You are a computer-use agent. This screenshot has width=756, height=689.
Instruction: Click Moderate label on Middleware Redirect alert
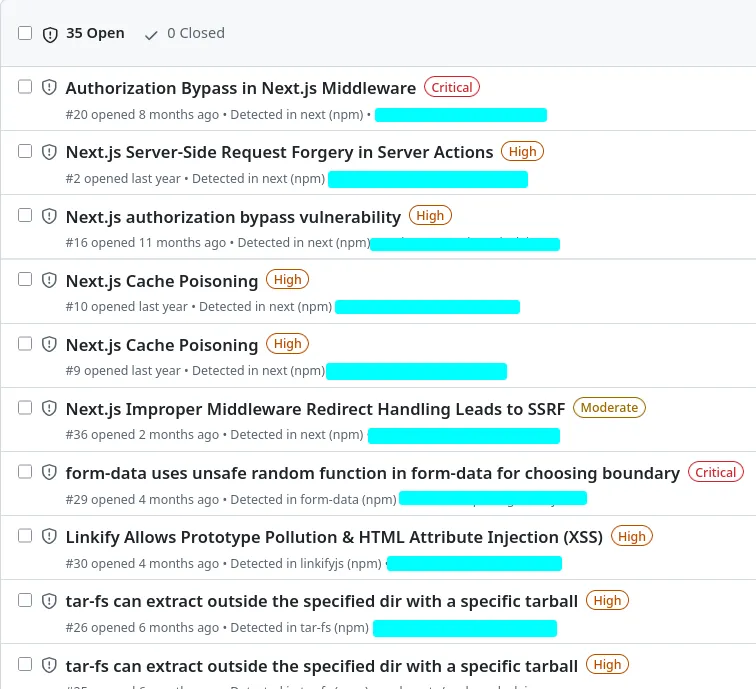[x=609, y=408]
